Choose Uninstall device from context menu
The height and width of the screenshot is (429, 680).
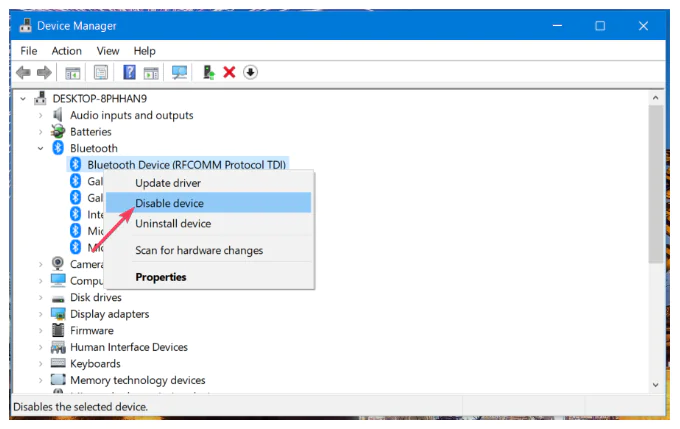[208, 223]
